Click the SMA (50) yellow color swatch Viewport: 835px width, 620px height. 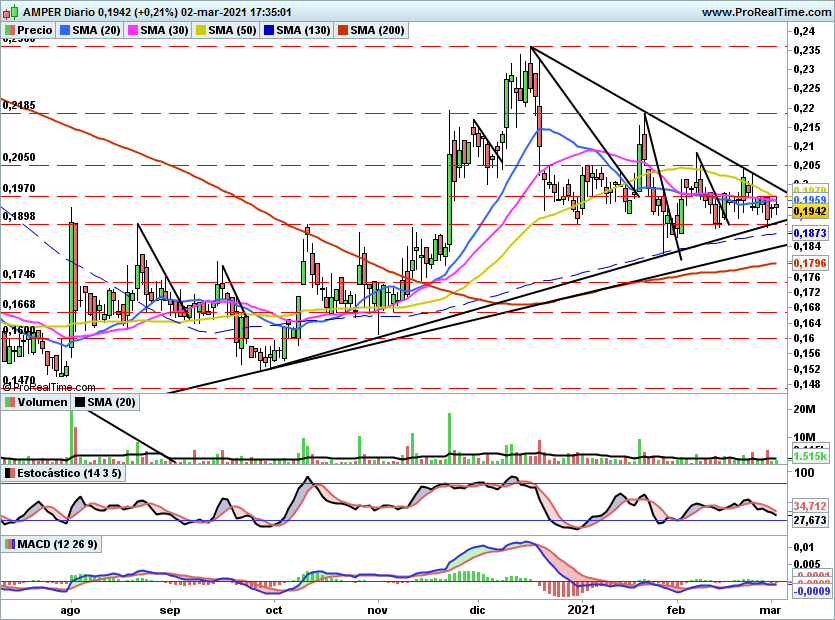point(201,30)
